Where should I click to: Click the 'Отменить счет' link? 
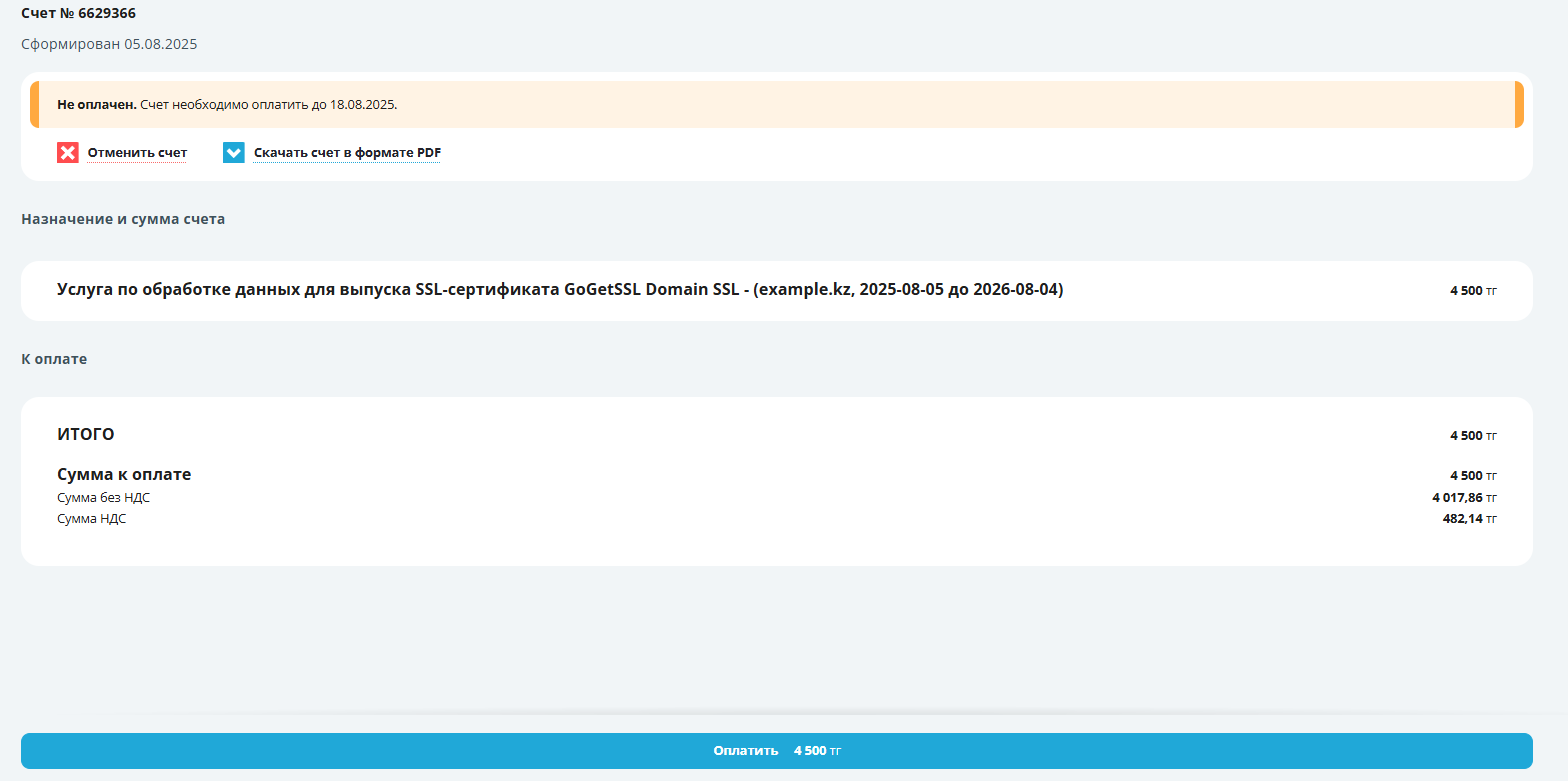137,153
